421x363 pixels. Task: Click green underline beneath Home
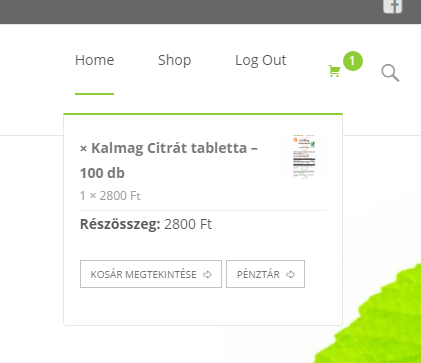[95, 94]
